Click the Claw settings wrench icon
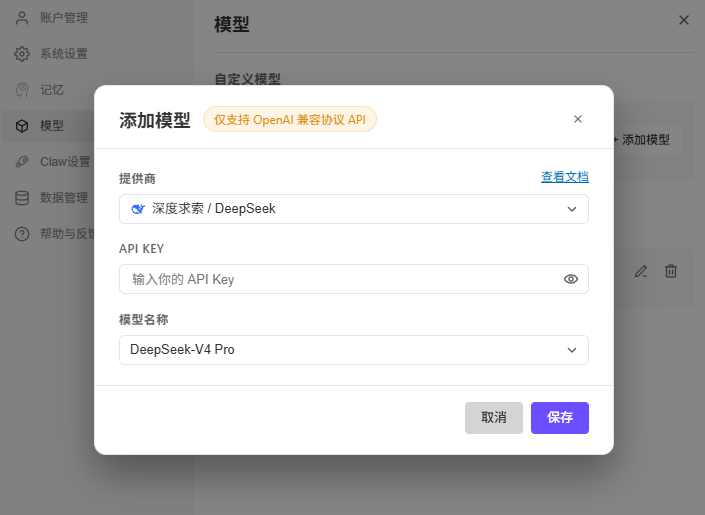This screenshot has width=705, height=515. [22, 162]
